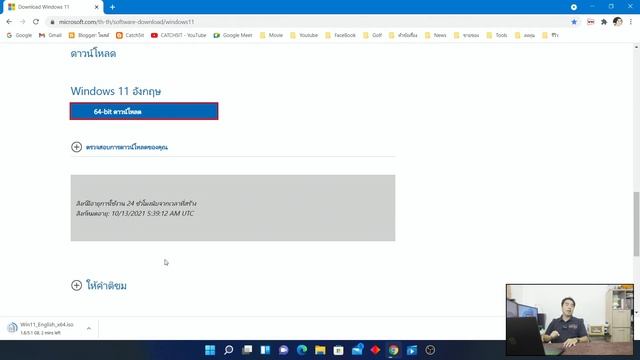Reload the page with the refresh icon
The width and height of the screenshot is (640, 360).
click(x=36, y=22)
